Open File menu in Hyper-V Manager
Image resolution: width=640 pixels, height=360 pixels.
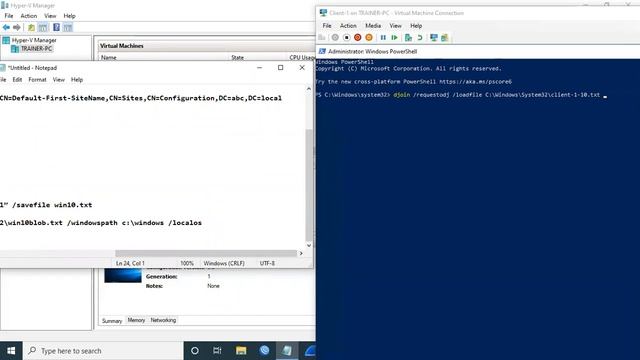(9, 16)
